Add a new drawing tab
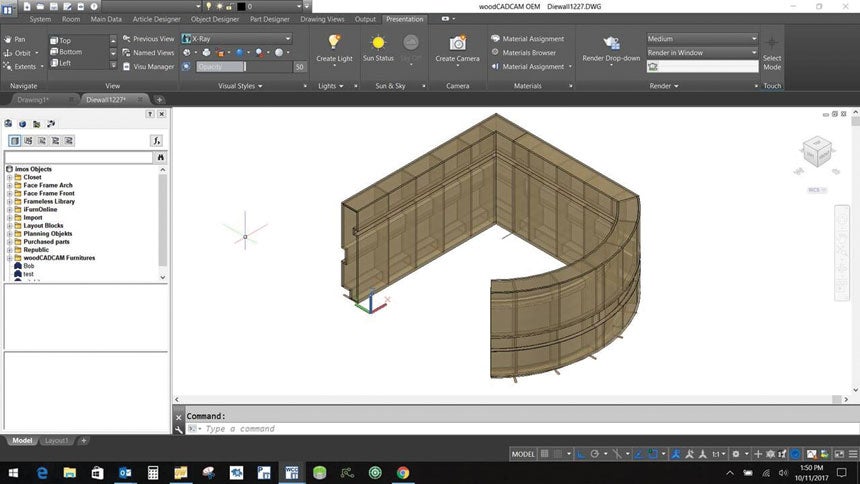The width and height of the screenshot is (860, 484). [159, 100]
